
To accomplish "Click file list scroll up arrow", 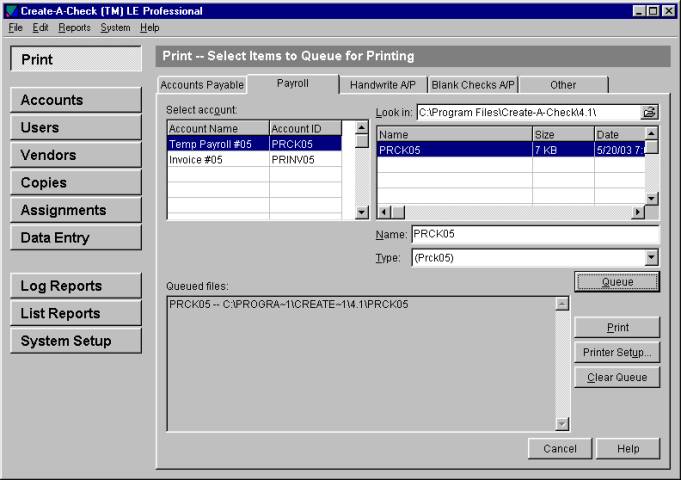I will click(651, 133).
